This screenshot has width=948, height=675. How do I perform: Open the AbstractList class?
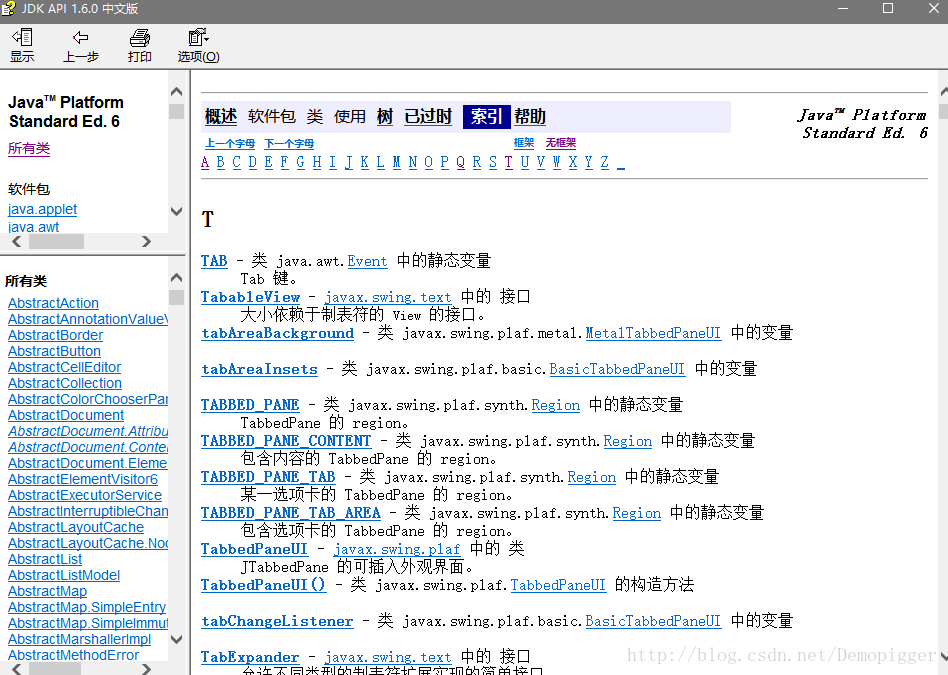click(x=45, y=559)
